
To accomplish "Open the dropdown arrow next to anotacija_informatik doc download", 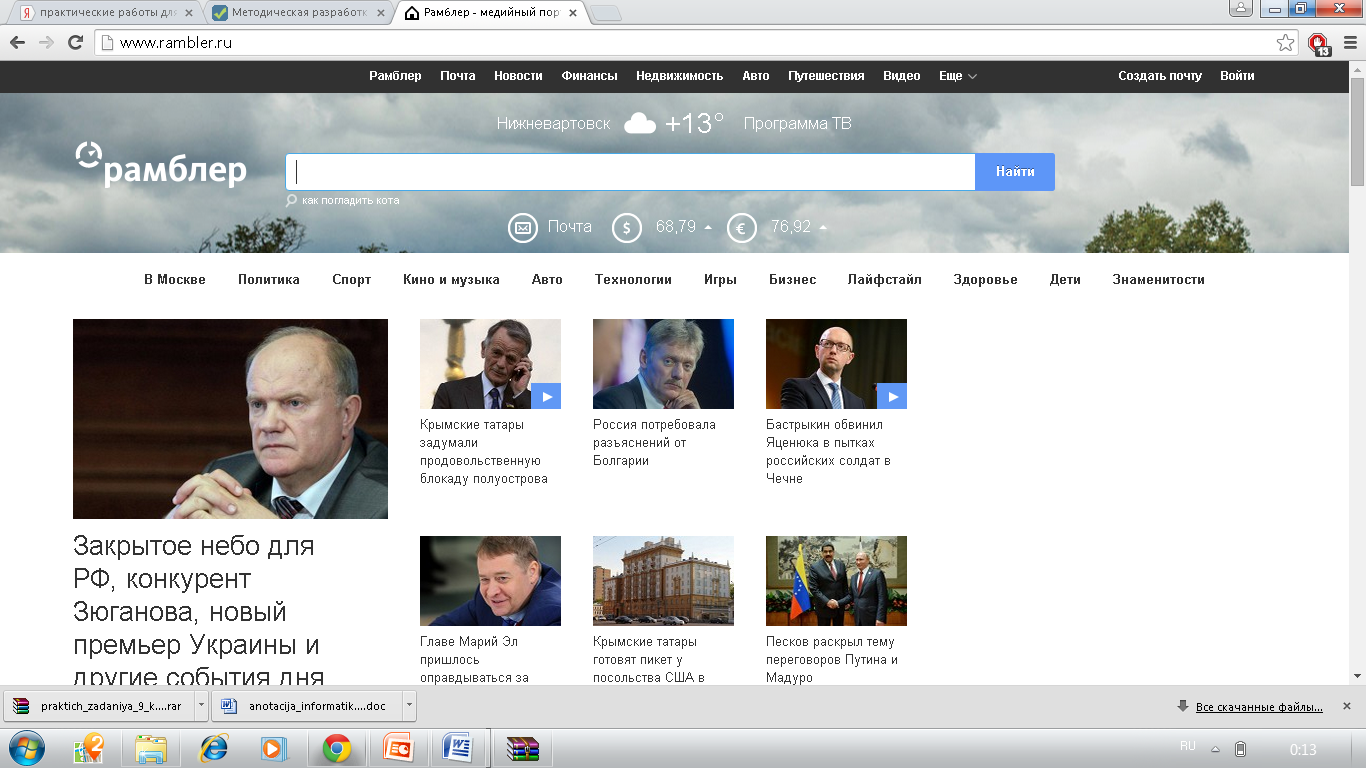I will pyautogui.click(x=409, y=705).
